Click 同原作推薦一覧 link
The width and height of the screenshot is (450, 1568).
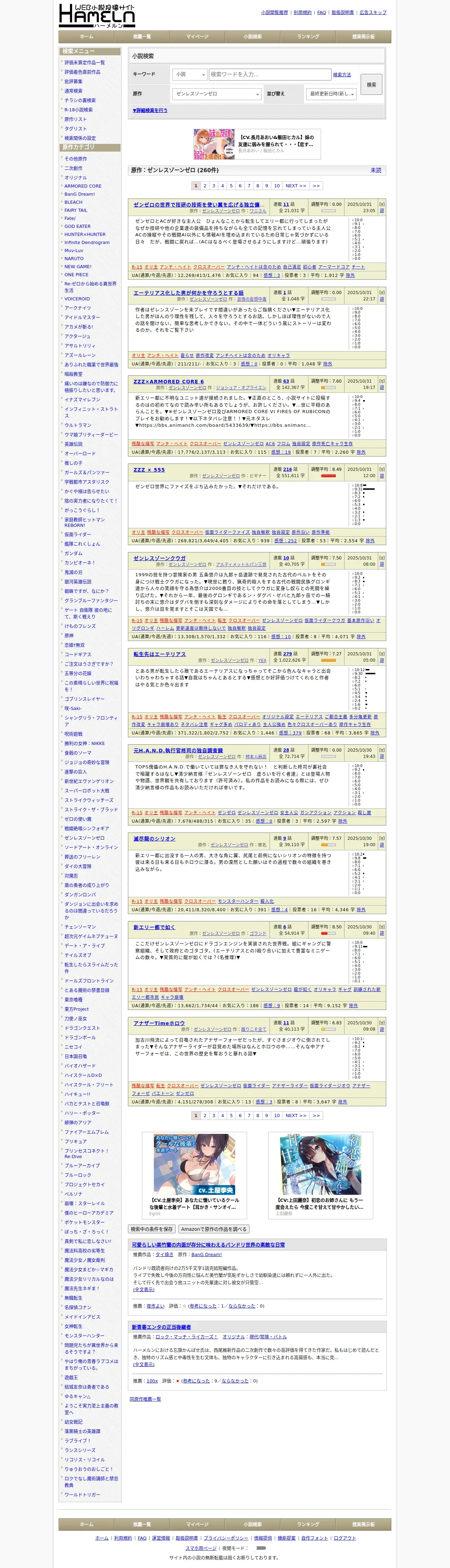click(145, 1399)
